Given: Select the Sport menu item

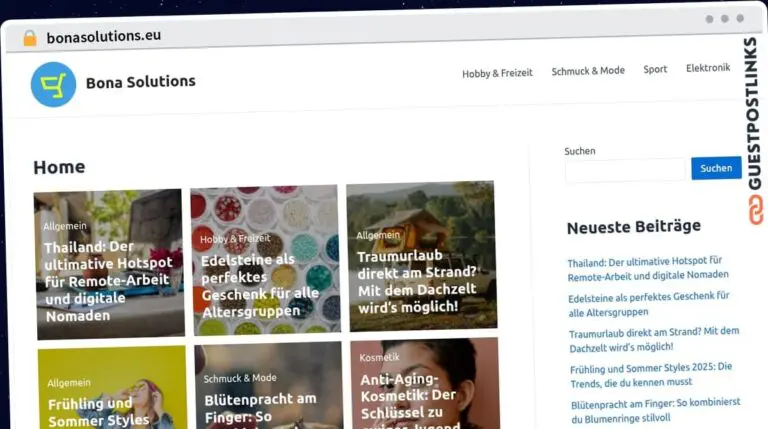Looking at the screenshot, I should tap(655, 69).
